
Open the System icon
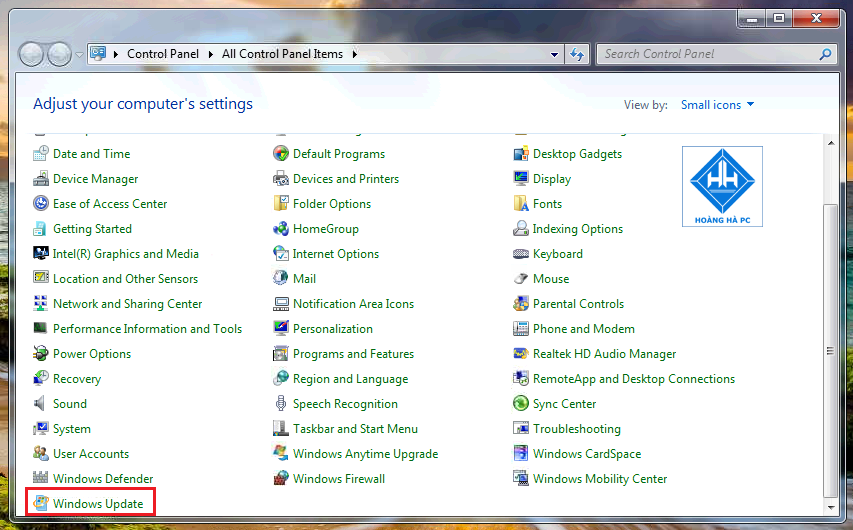pyautogui.click(x=40, y=429)
